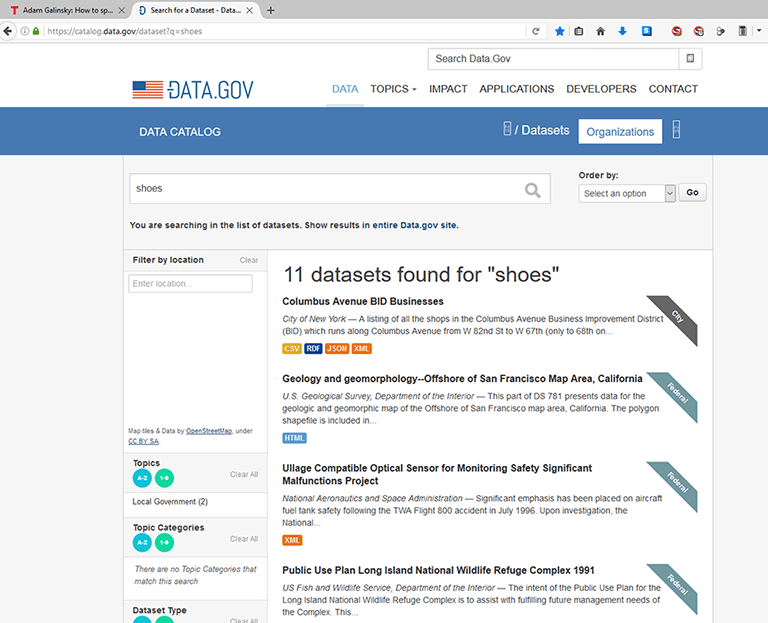Open a new browser tab
Screen dimensions: 768x623
pos(270,10)
